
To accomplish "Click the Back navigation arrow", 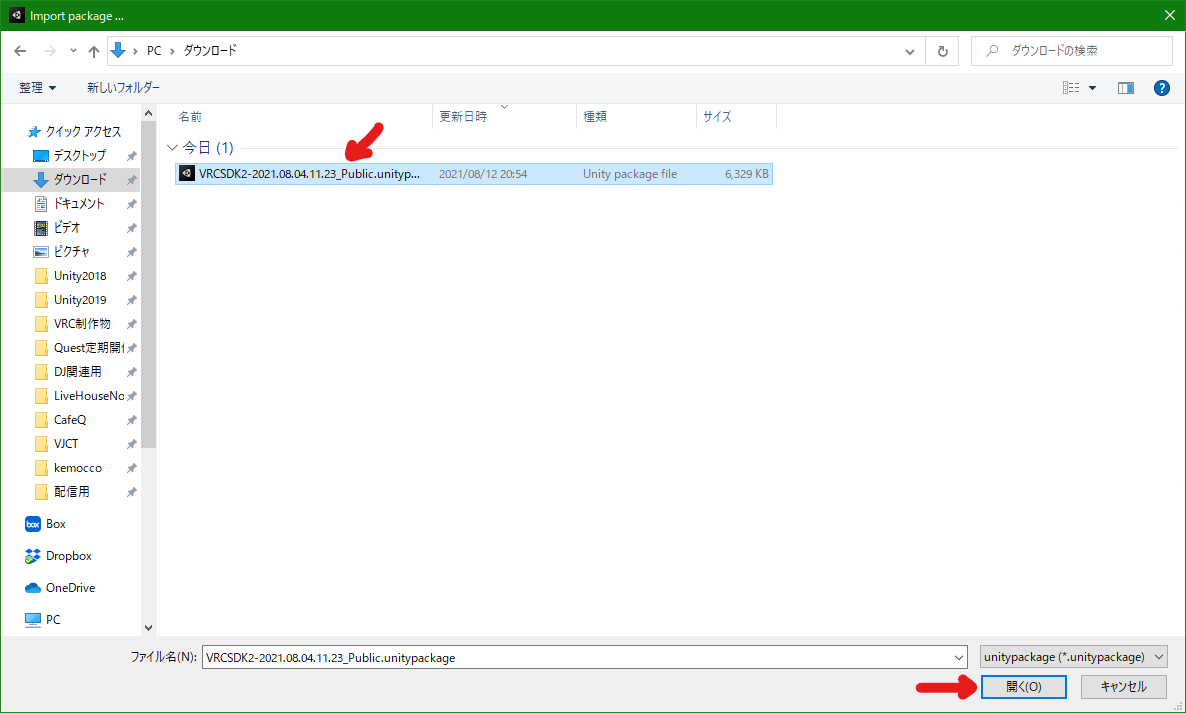I will (20, 51).
